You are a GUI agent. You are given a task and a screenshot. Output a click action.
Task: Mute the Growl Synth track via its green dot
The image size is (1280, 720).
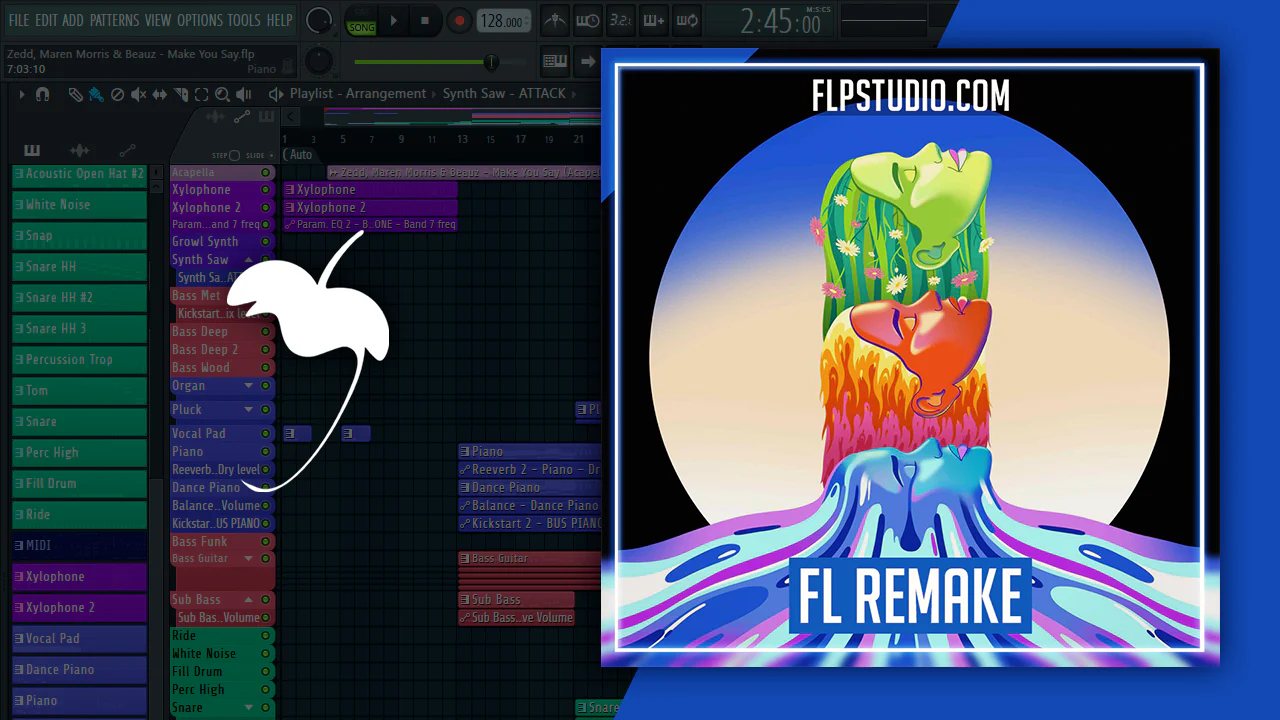click(265, 242)
